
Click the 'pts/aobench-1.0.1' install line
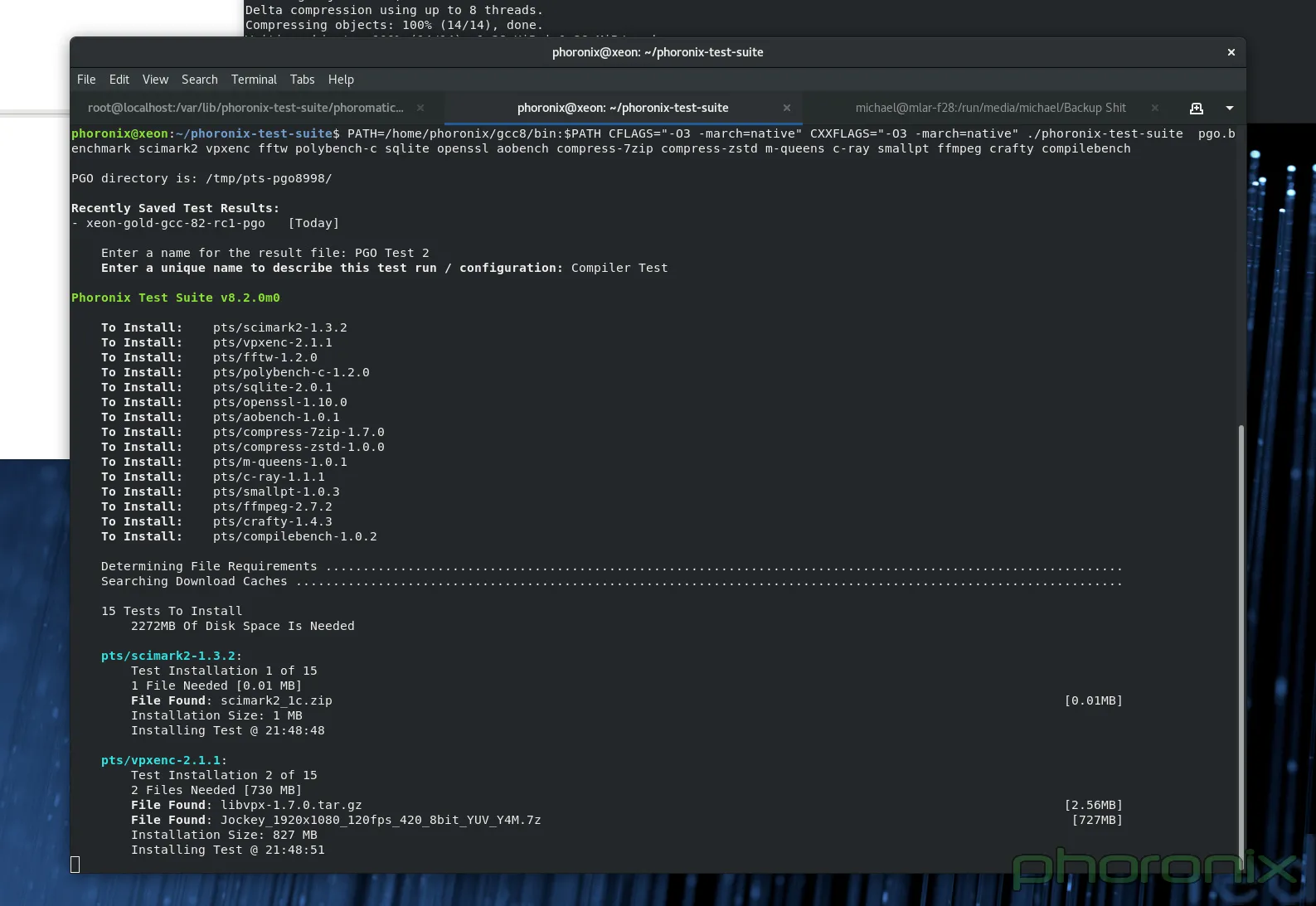221,417
